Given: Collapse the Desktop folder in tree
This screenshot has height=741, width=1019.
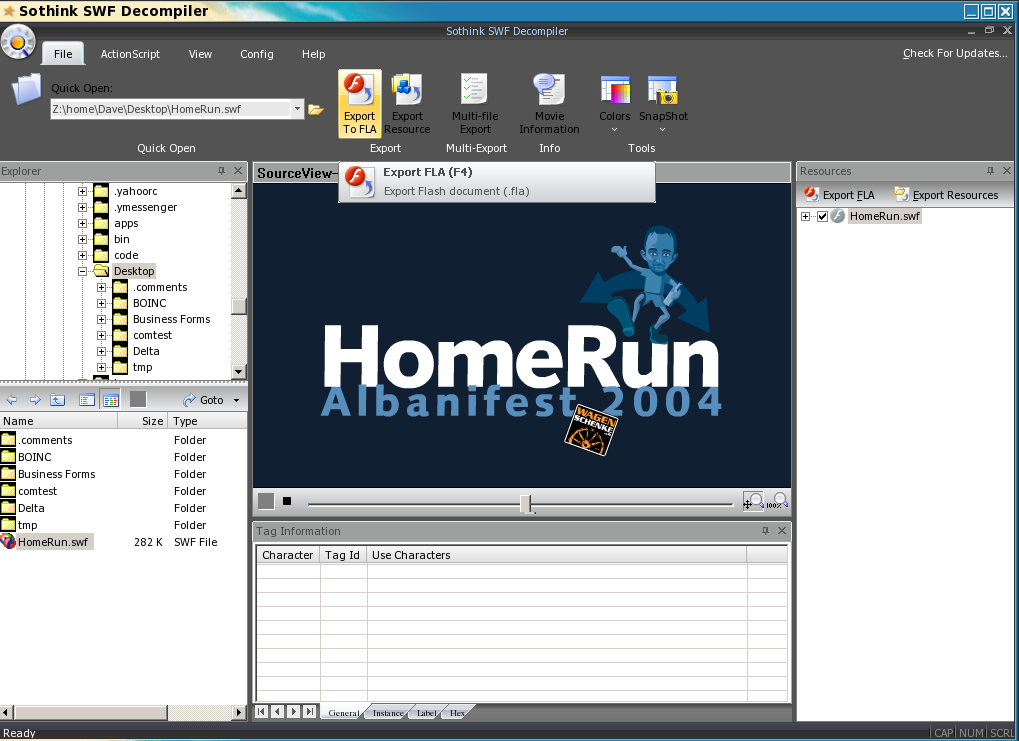Looking at the screenshot, I should point(83,271).
